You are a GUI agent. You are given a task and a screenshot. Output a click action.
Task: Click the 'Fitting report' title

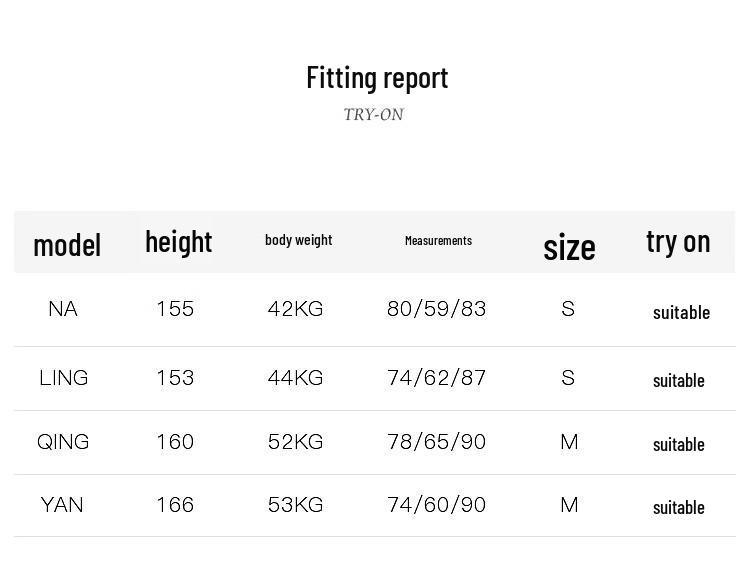coord(377,78)
